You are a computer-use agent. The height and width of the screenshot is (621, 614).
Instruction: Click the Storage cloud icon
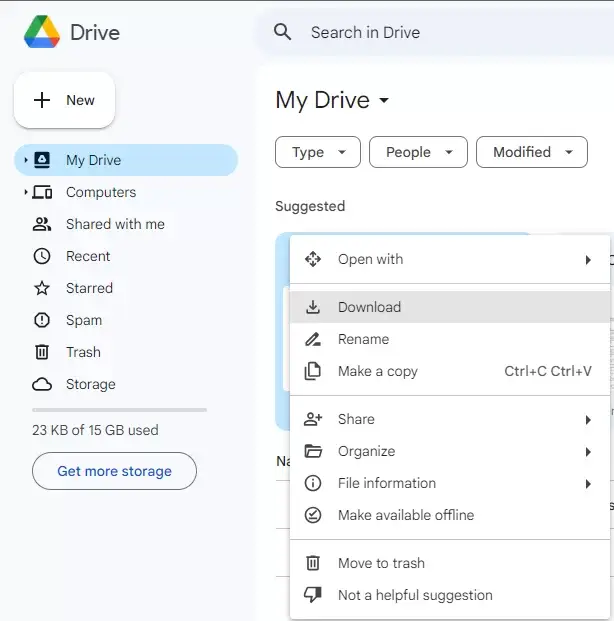[42, 384]
